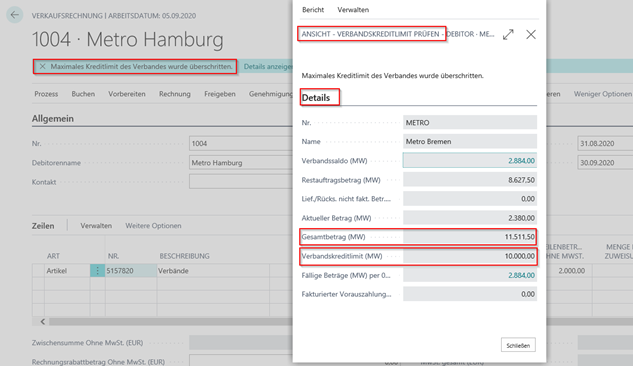Click the Nr. field with 1004
This screenshot has height=366, width=633.
point(241,144)
